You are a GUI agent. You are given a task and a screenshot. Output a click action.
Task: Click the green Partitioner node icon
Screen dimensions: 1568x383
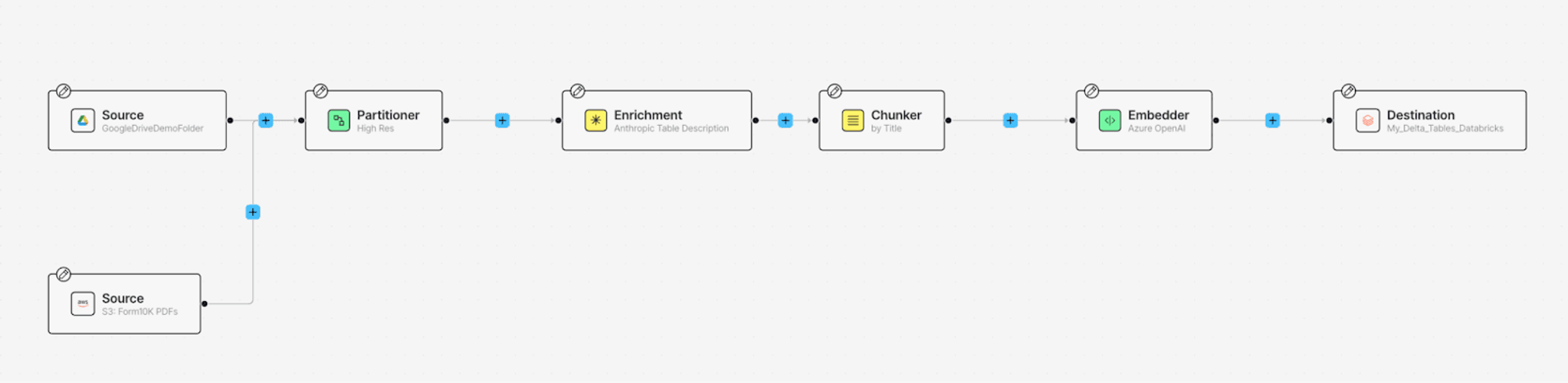coord(339,120)
